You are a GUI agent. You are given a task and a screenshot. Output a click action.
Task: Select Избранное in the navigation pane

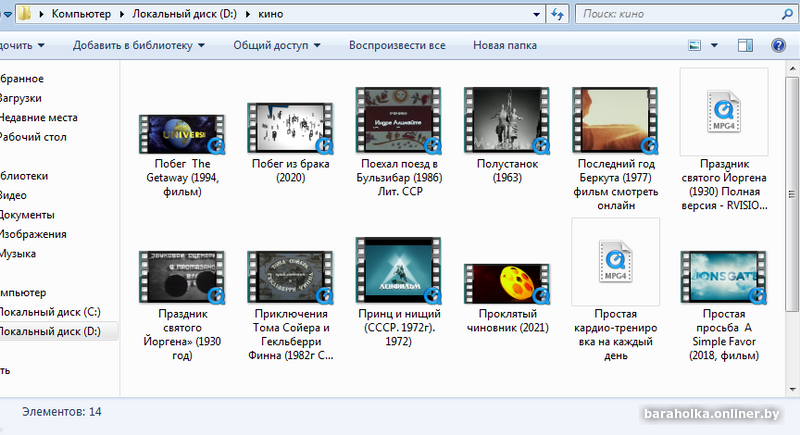[x=22, y=79]
